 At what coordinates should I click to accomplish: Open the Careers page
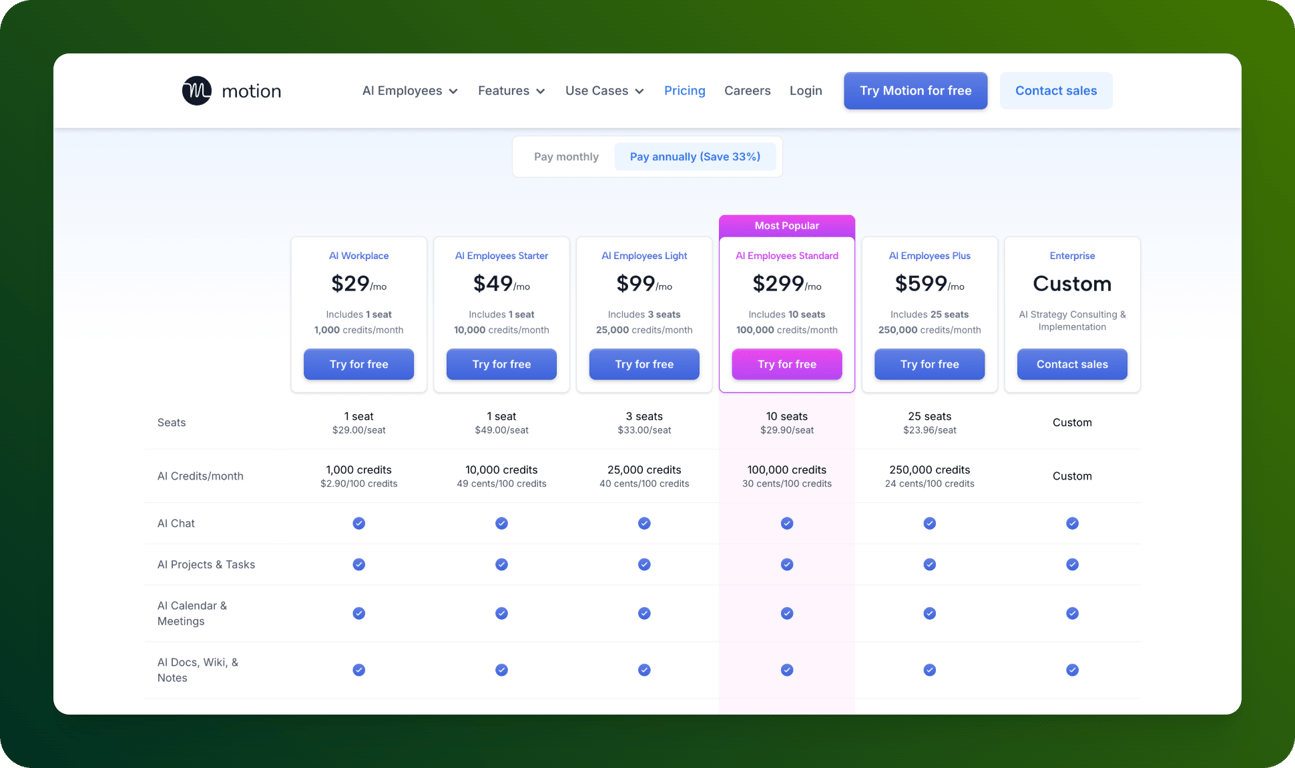[747, 91]
